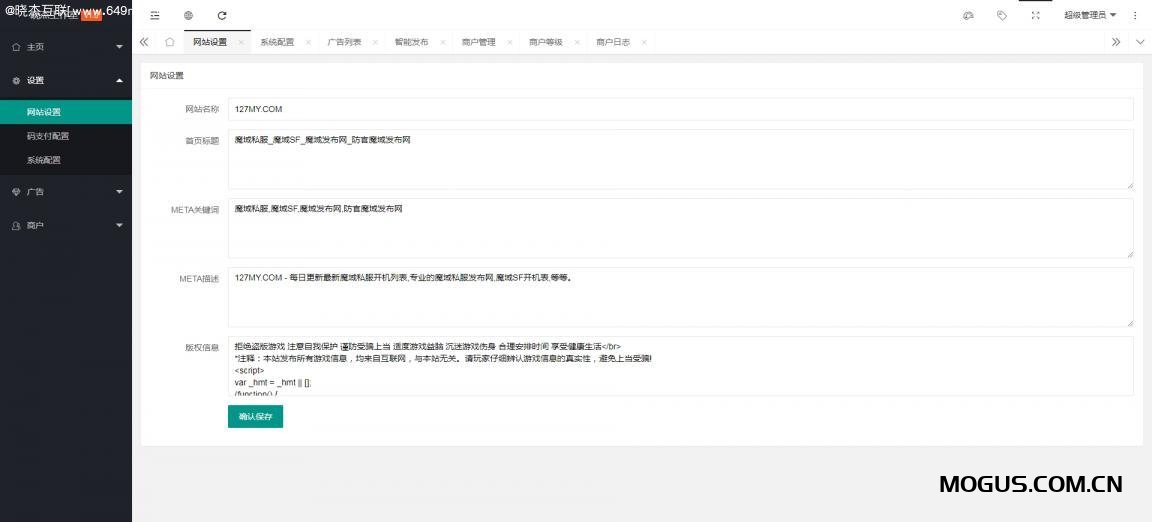The height and width of the screenshot is (522, 1152).
Task: Click the 确认保存 button
Action: click(x=255, y=416)
